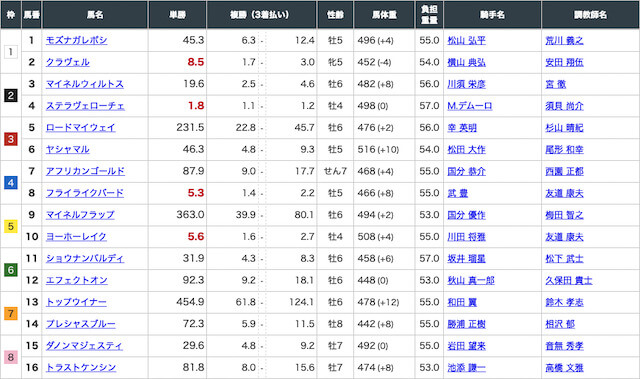640x379 pixels.
Task: Open horse link マイネルフラップ
Action: click(x=80, y=215)
